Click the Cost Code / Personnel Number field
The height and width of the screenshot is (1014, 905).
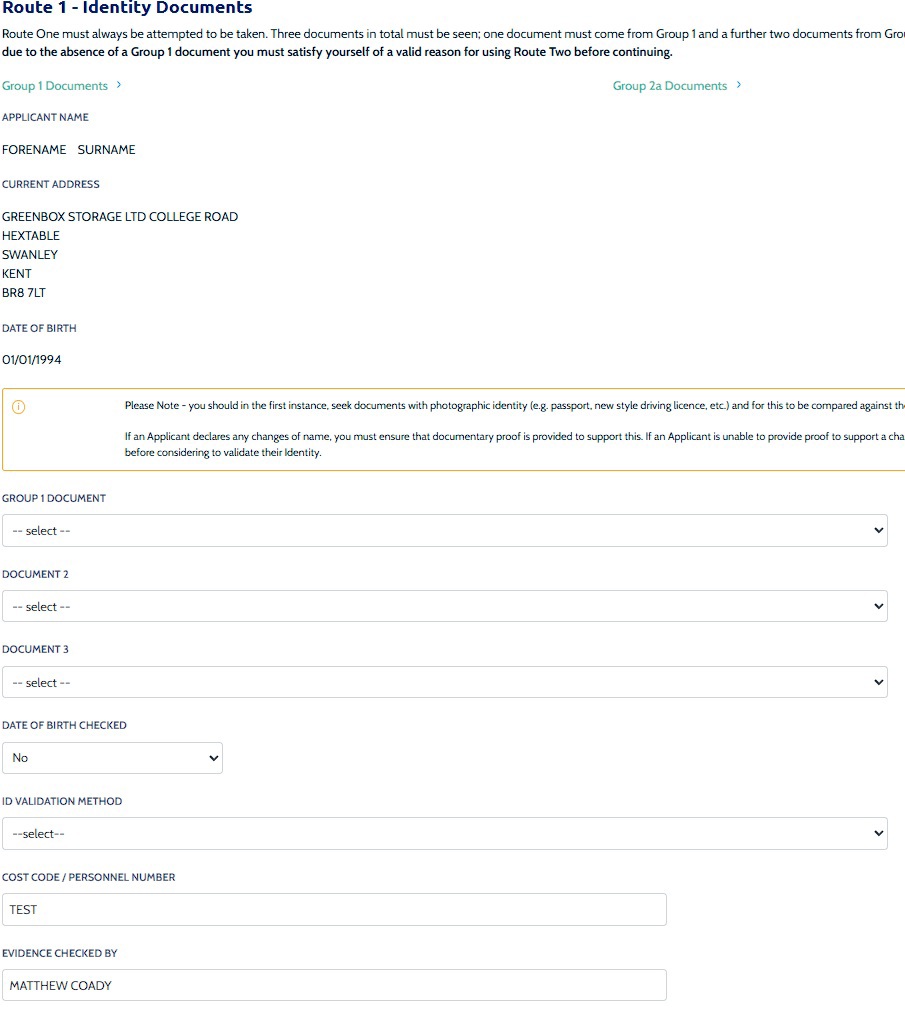click(334, 910)
